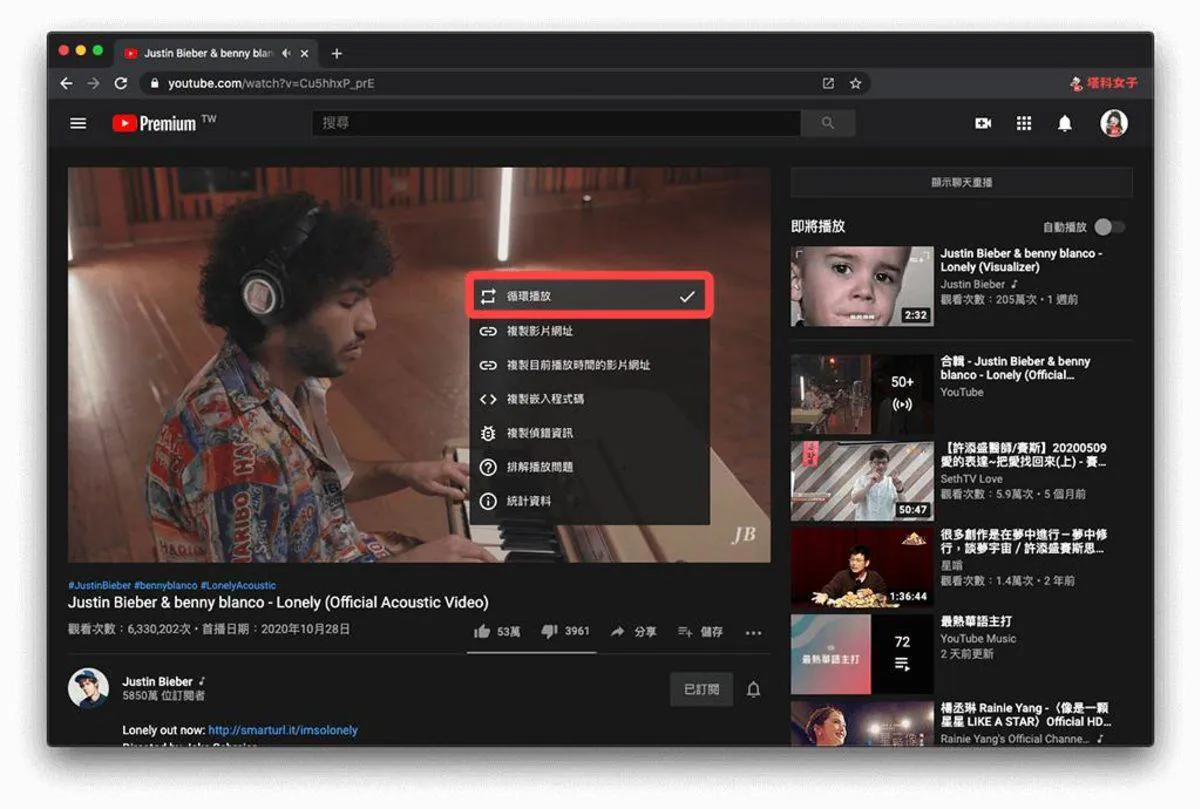Image resolution: width=1200 pixels, height=809 pixels.
Task: Click the 很多創作是在夢中進行 video title
Action: point(1024,542)
